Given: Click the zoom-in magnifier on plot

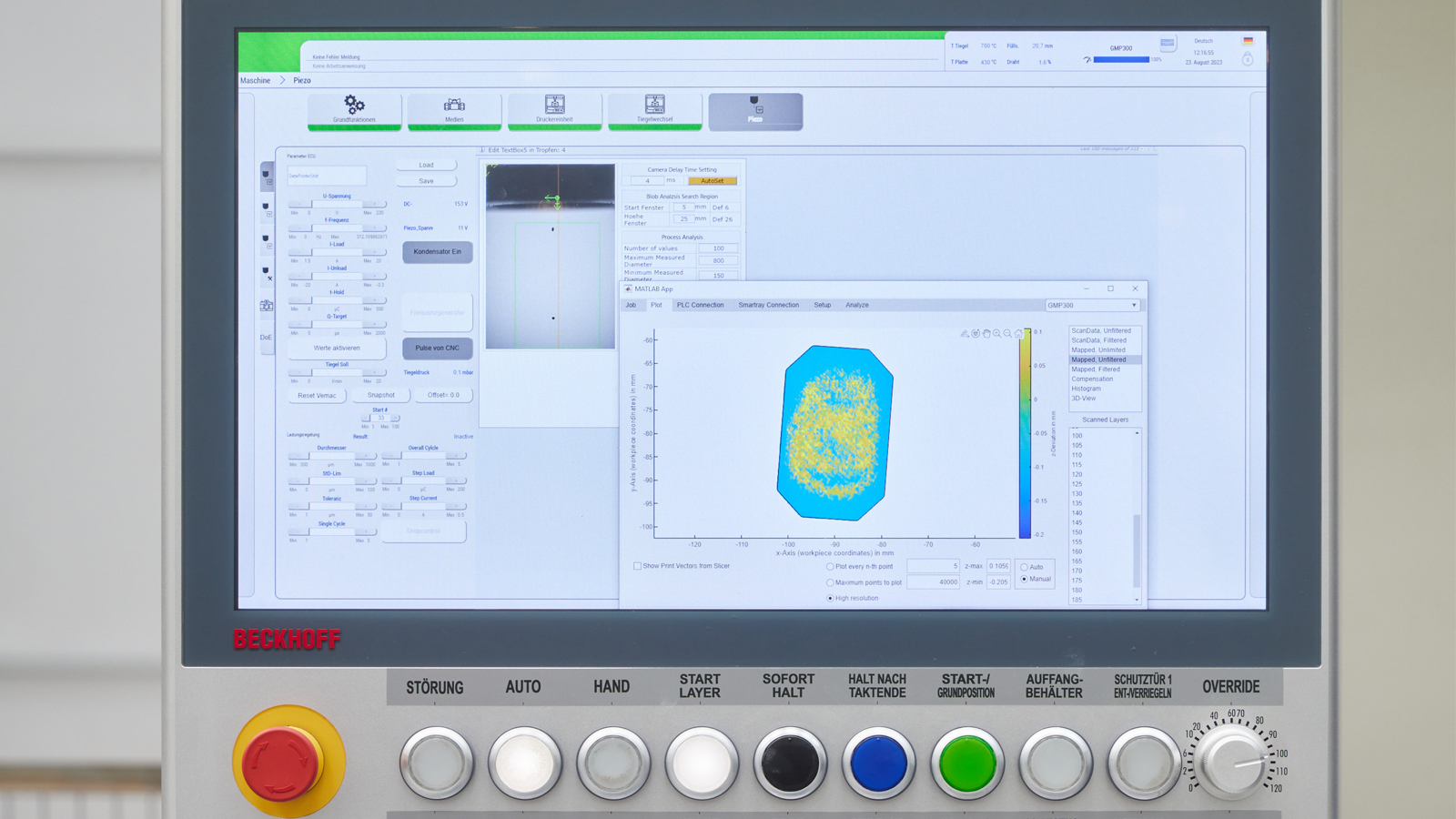Looking at the screenshot, I should 997,334.
